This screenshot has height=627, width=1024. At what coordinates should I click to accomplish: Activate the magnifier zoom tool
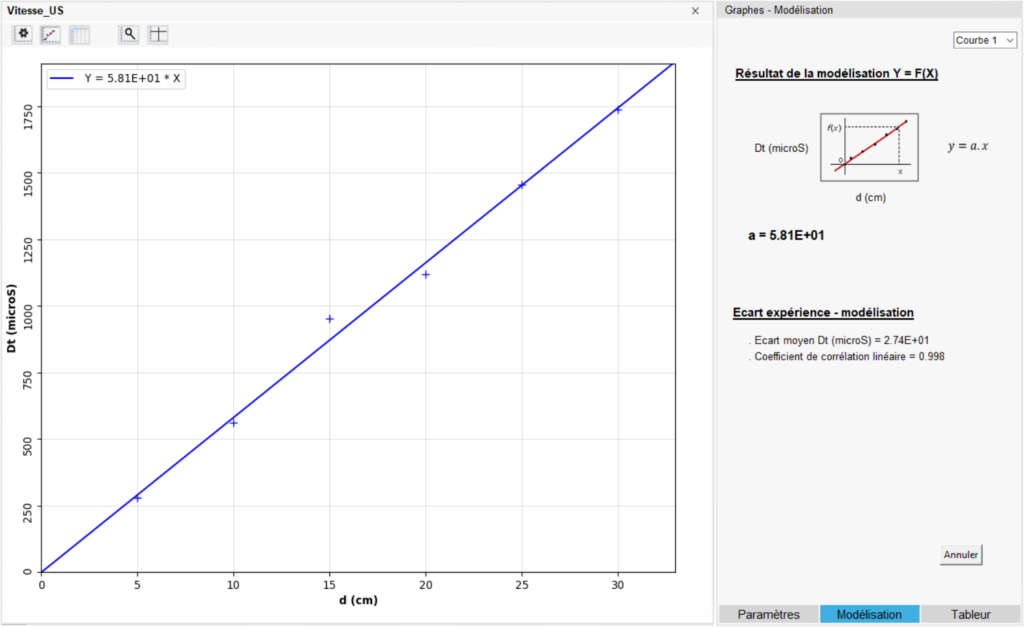(x=129, y=34)
